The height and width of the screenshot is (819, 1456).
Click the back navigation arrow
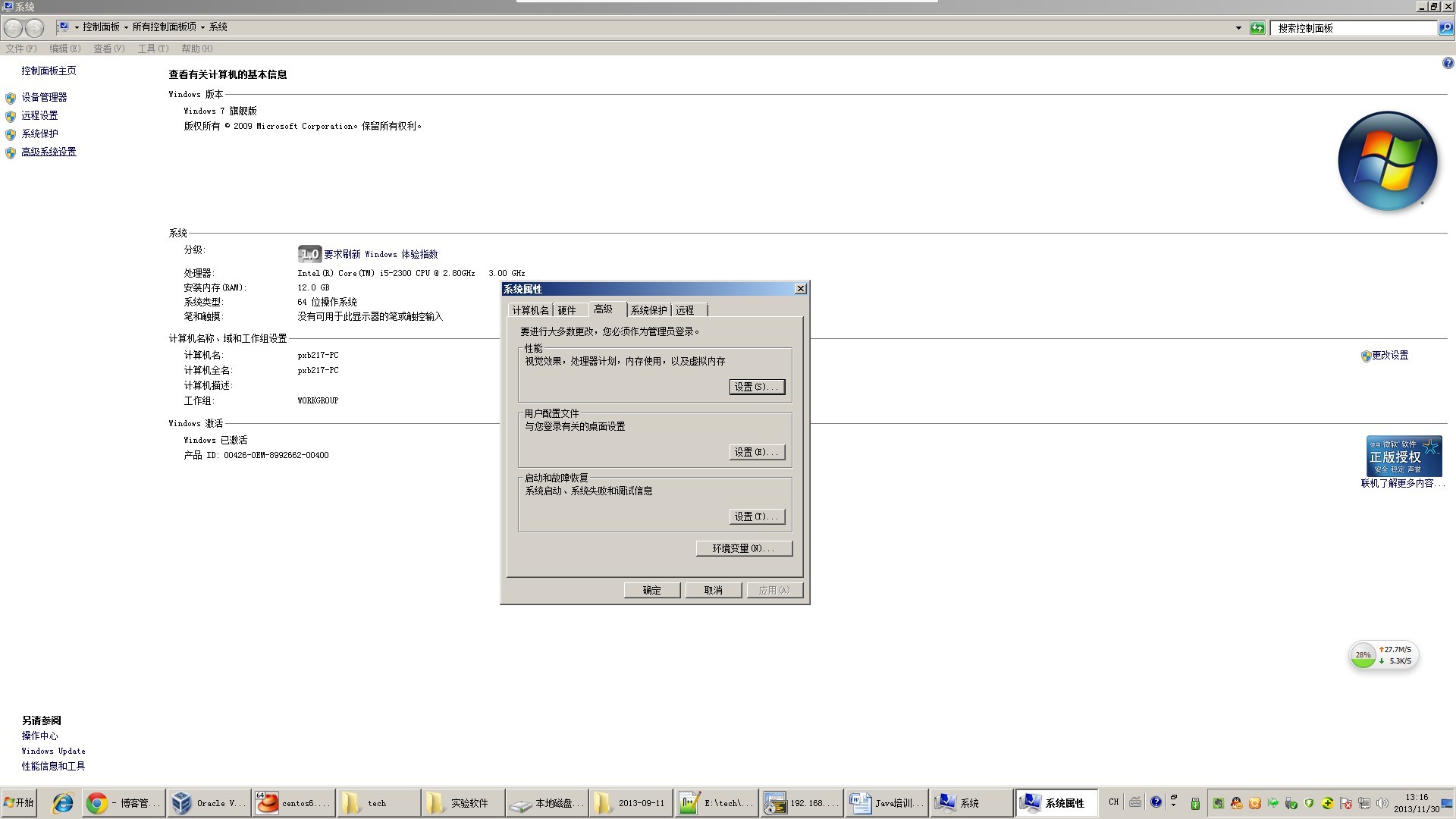[x=13, y=28]
